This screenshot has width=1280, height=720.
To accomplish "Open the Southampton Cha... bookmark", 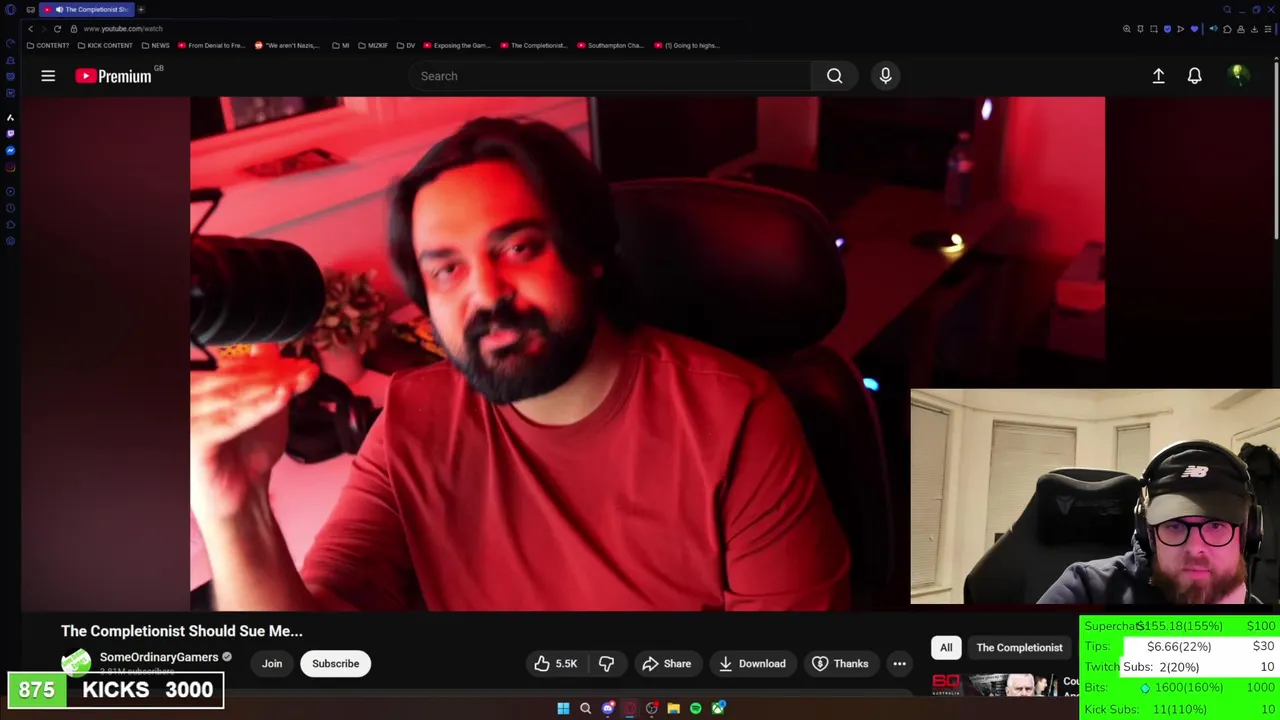I will [x=610, y=45].
